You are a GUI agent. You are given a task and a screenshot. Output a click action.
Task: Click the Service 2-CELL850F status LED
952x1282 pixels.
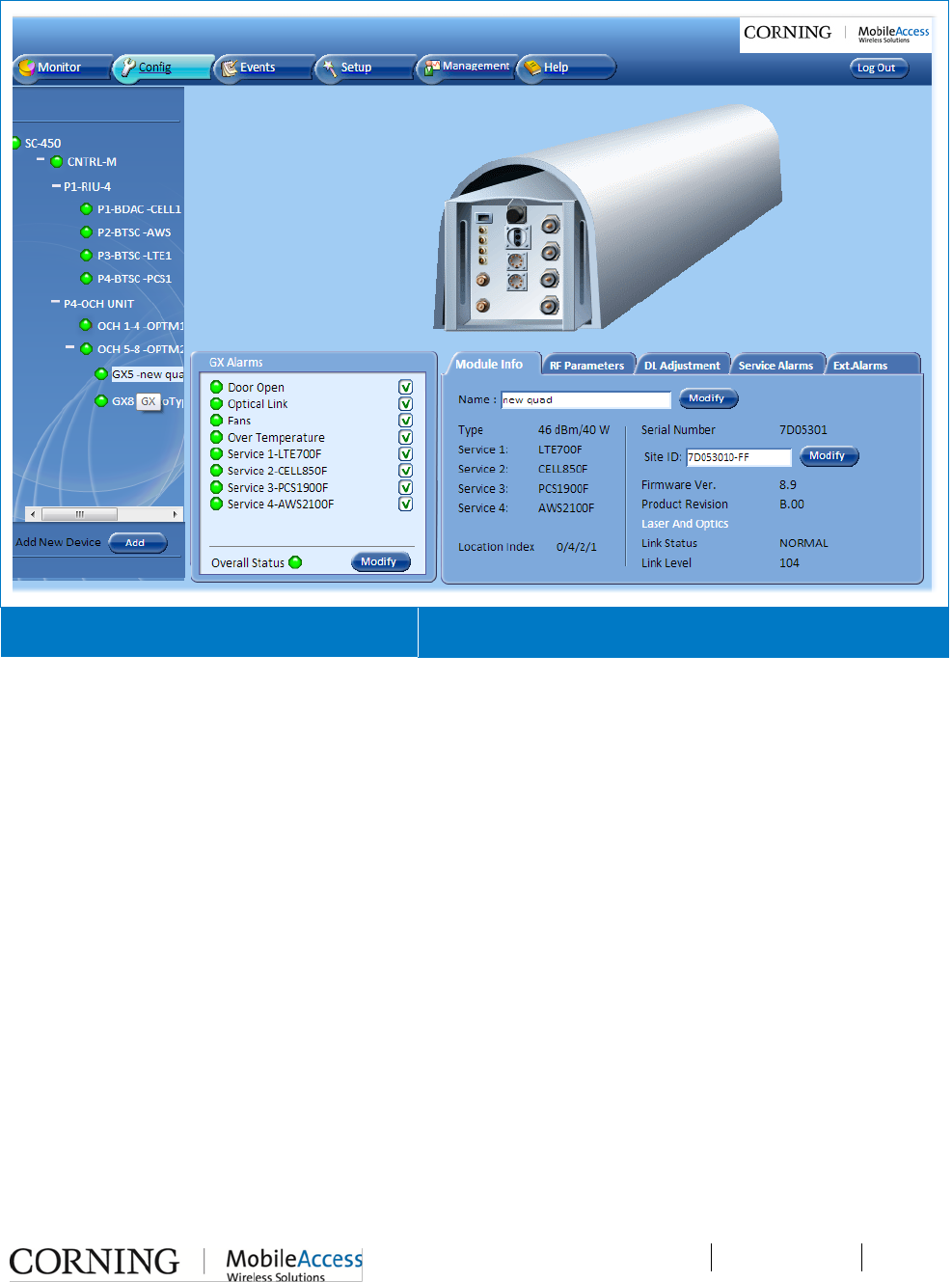click(x=217, y=471)
